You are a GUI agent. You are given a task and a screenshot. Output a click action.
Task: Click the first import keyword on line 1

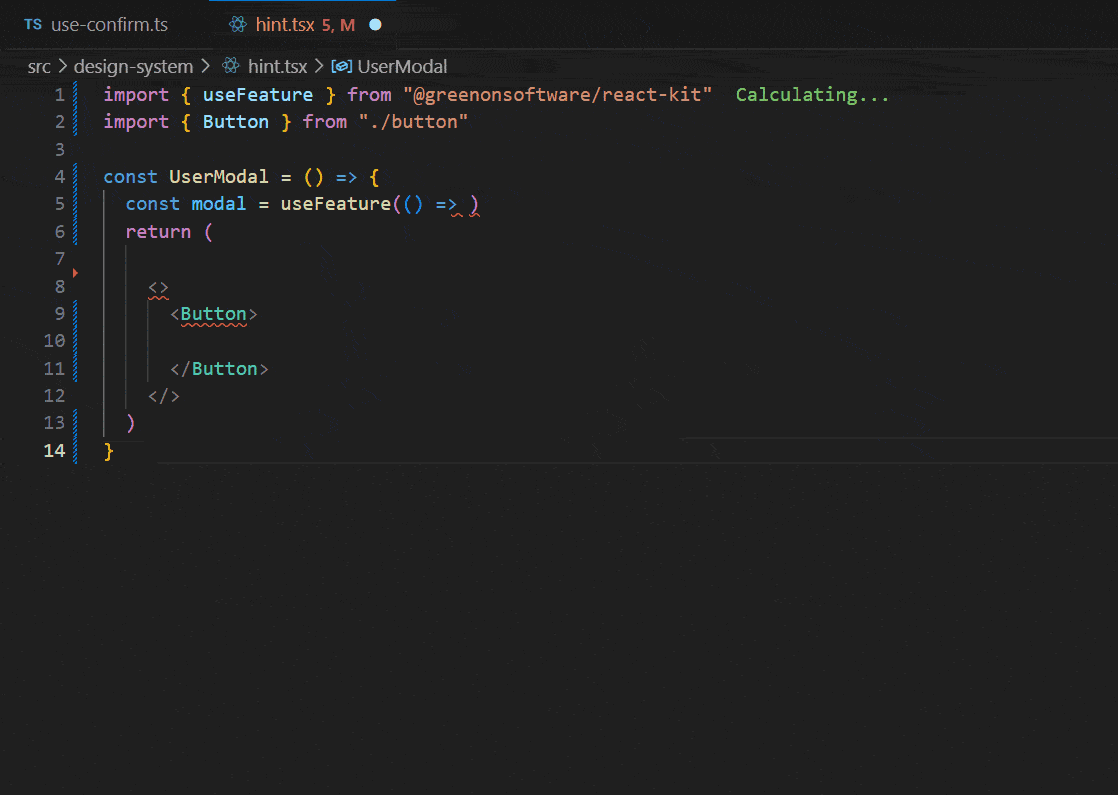click(136, 95)
